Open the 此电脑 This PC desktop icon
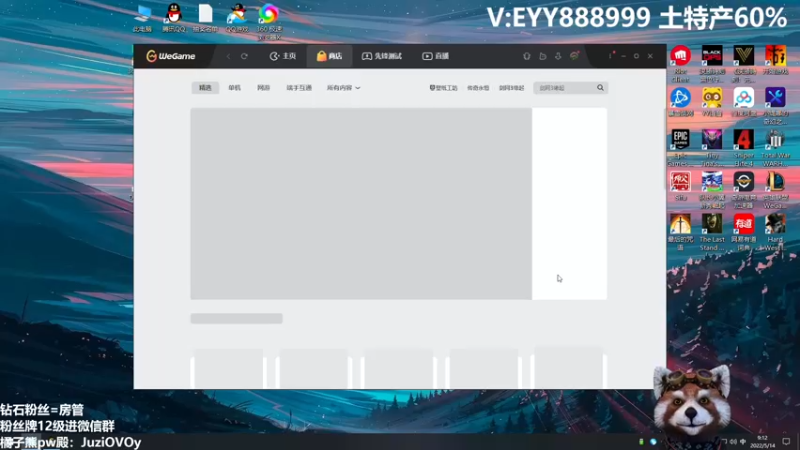 pos(142,18)
